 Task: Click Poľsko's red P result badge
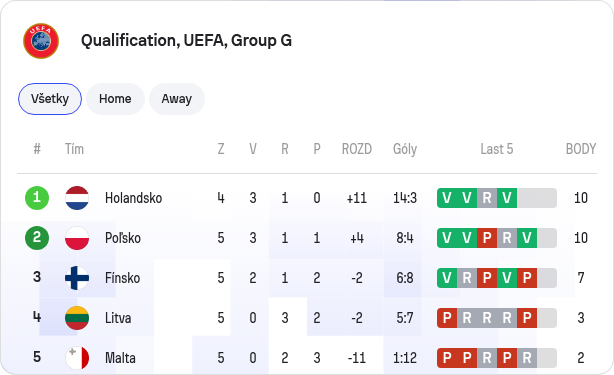tap(487, 238)
